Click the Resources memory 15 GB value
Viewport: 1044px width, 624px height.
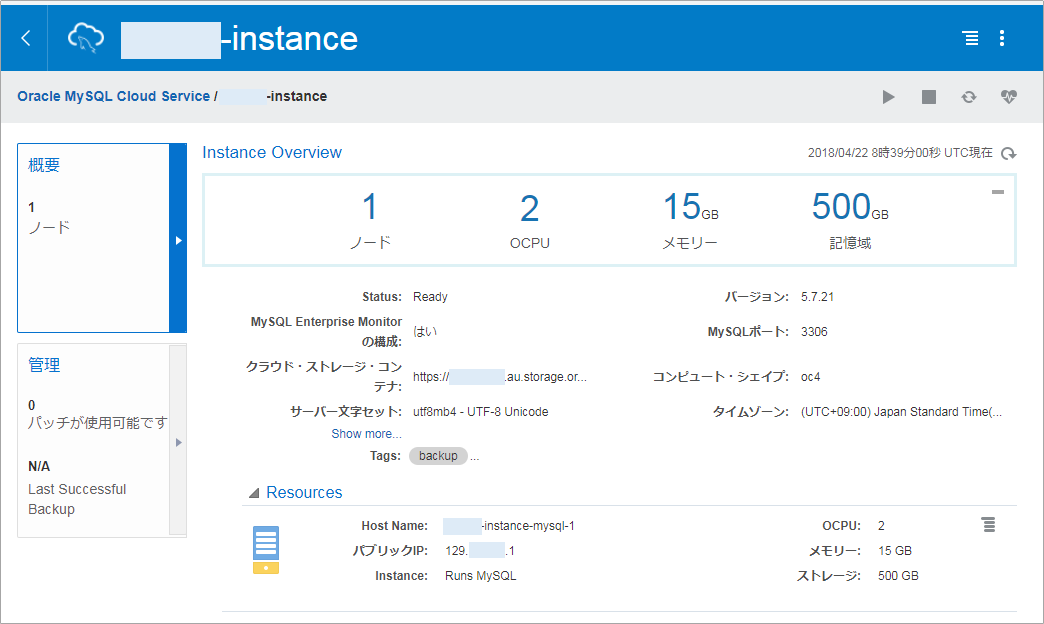pos(894,551)
